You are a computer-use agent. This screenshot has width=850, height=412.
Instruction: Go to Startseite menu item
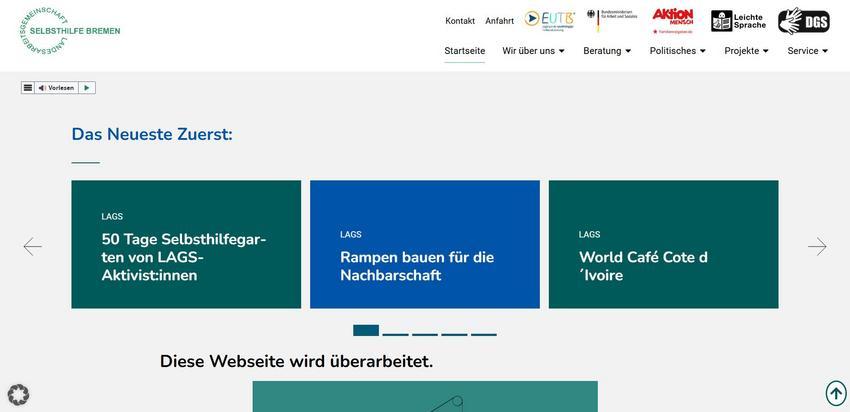[x=465, y=51]
